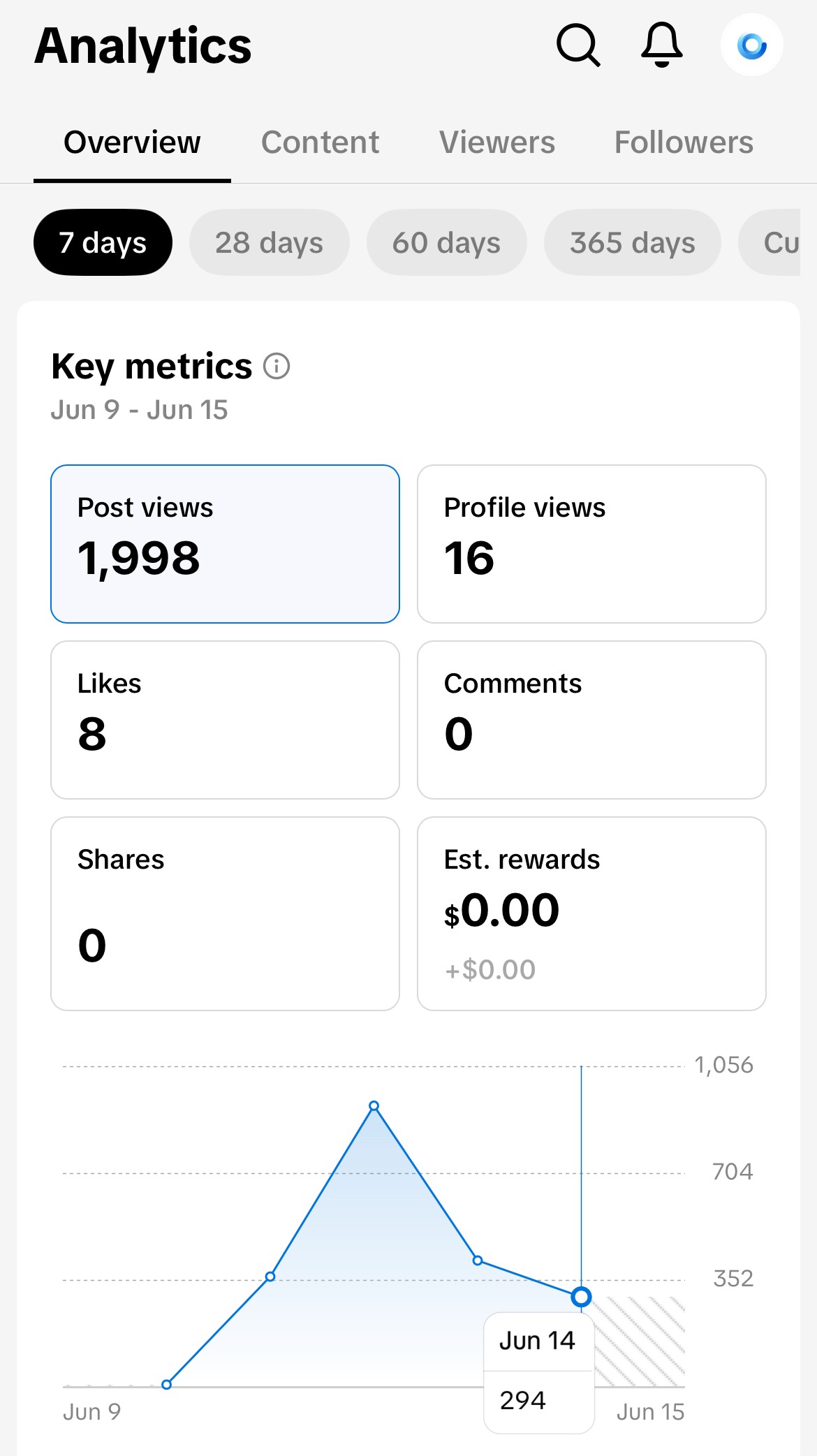Select the 7 days range pill
817x1456 pixels.
point(103,242)
